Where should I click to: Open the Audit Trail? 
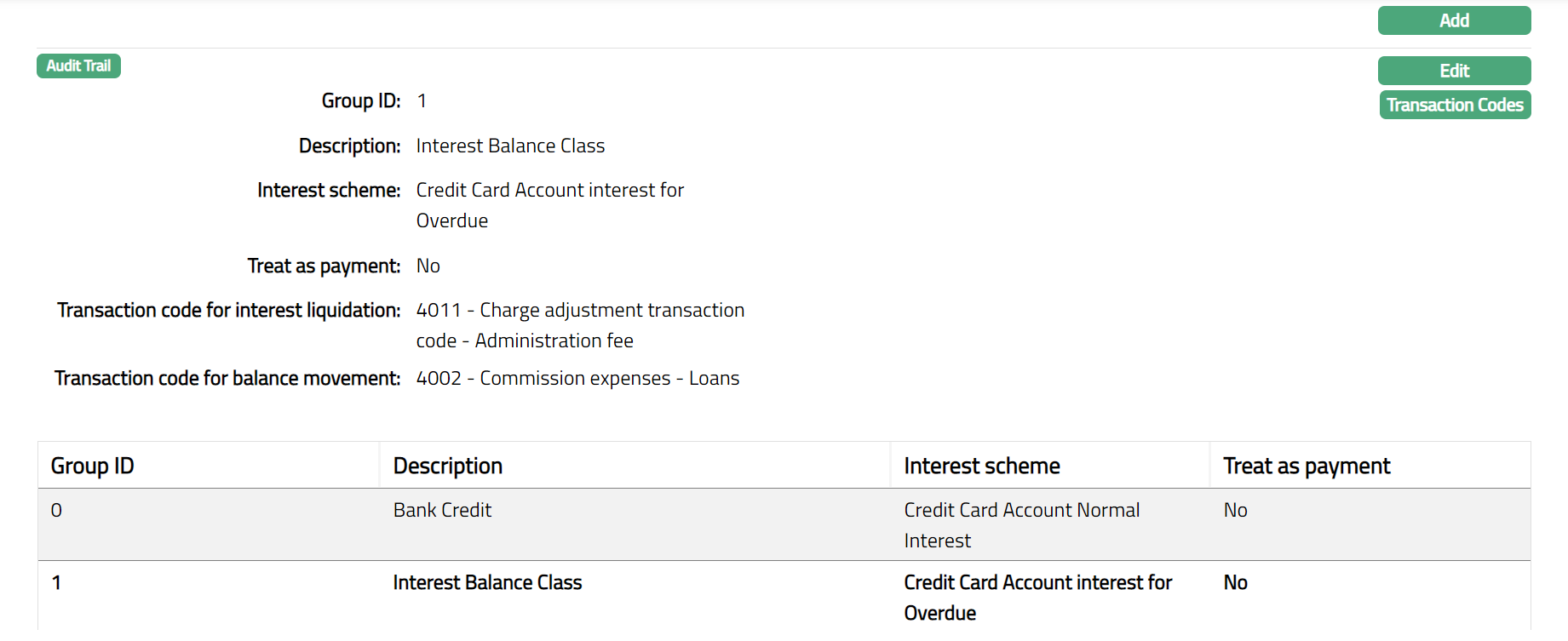tap(78, 66)
